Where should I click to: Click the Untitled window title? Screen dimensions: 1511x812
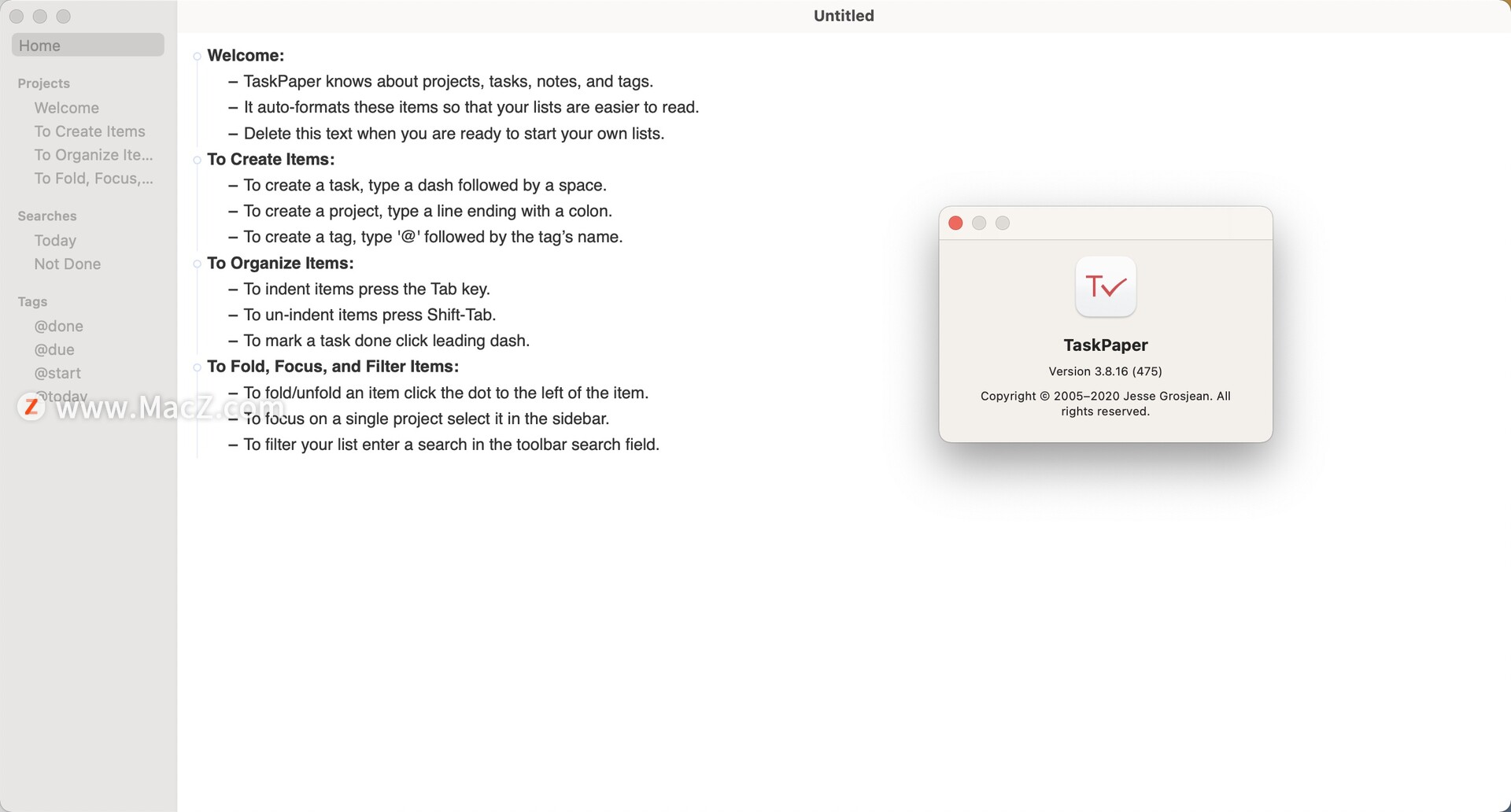(x=844, y=16)
